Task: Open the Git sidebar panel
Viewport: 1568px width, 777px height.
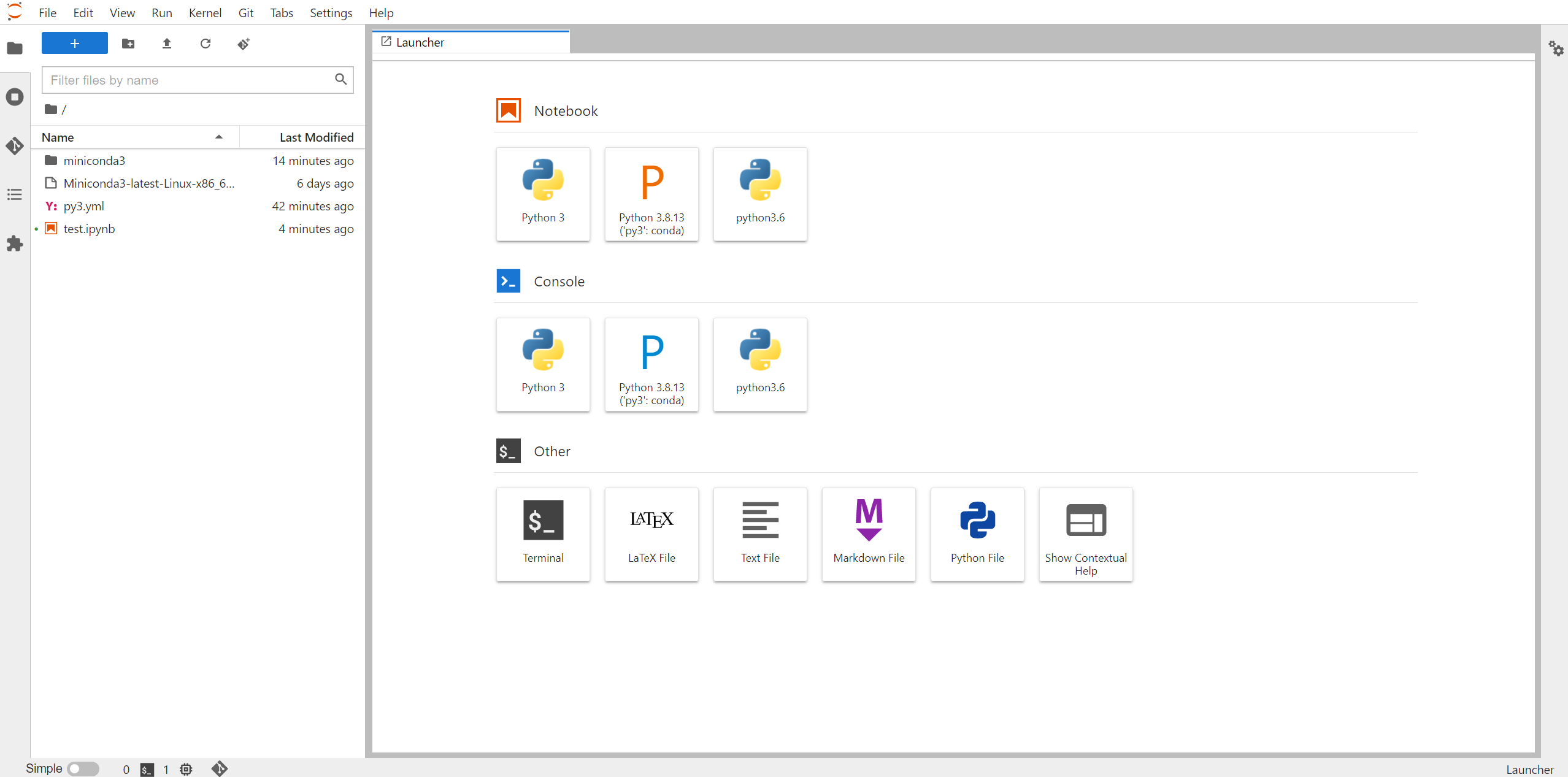Action: tap(15, 146)
